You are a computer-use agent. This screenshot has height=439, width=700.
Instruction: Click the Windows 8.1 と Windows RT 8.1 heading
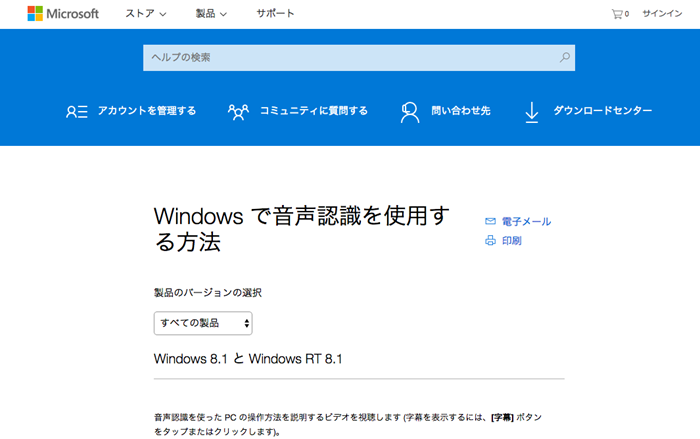click(248, 359)
